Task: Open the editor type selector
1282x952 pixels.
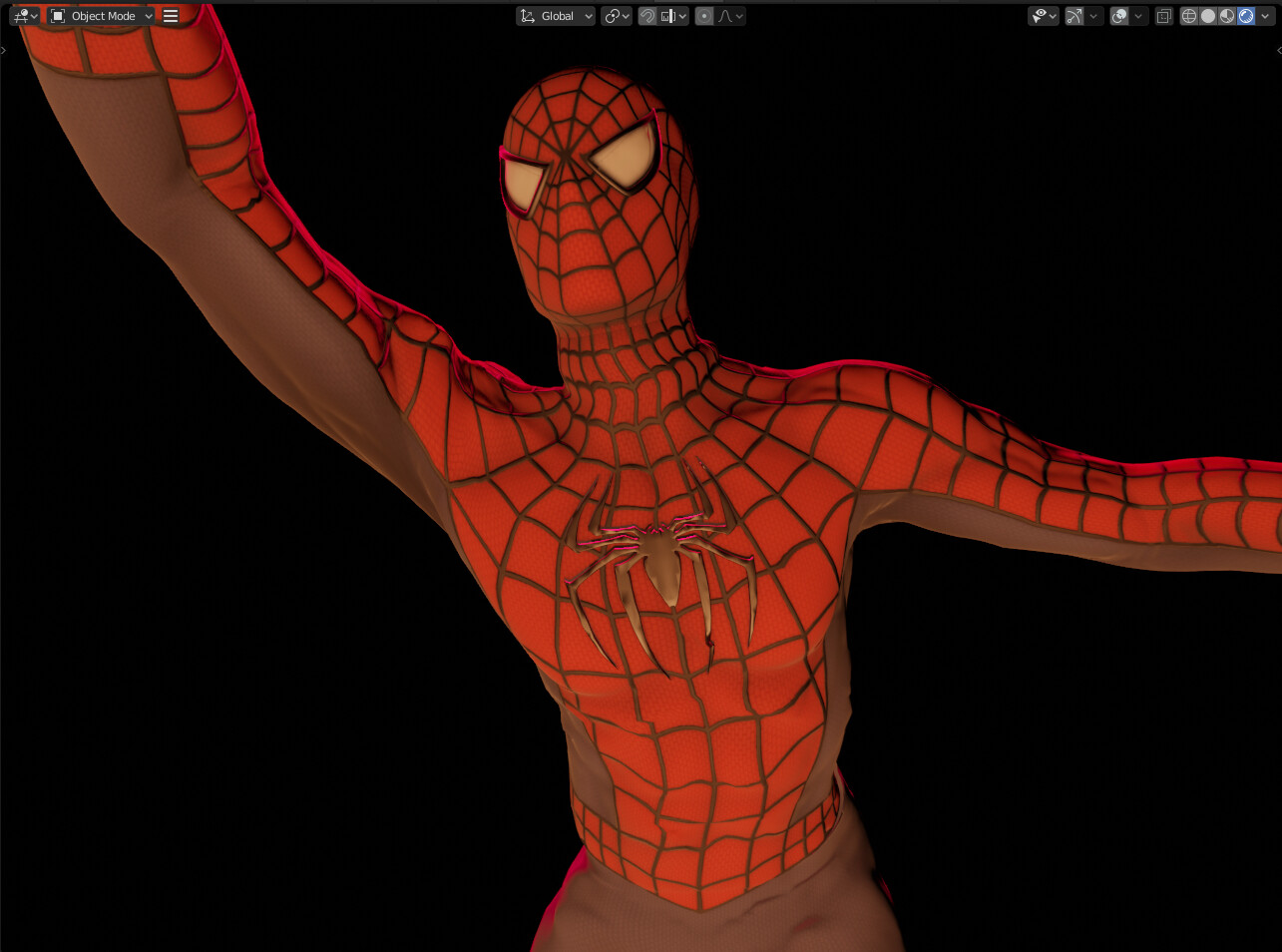Action: tap(25, 16)
